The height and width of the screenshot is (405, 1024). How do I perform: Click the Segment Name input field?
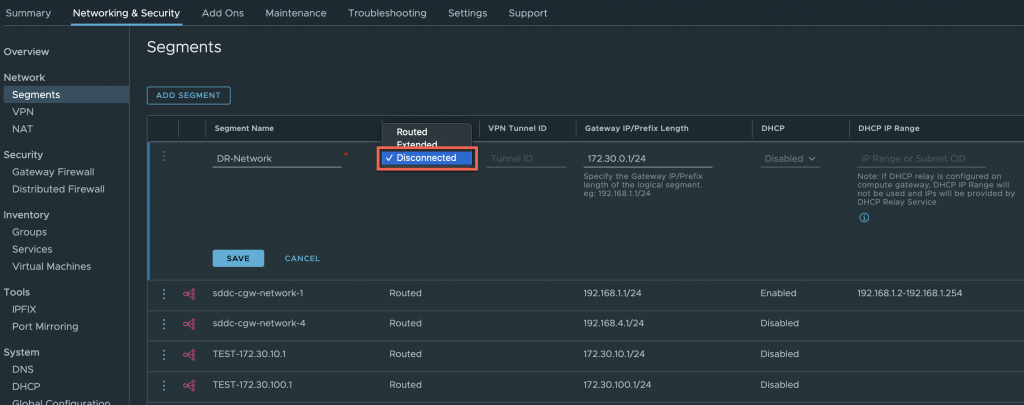277,159
